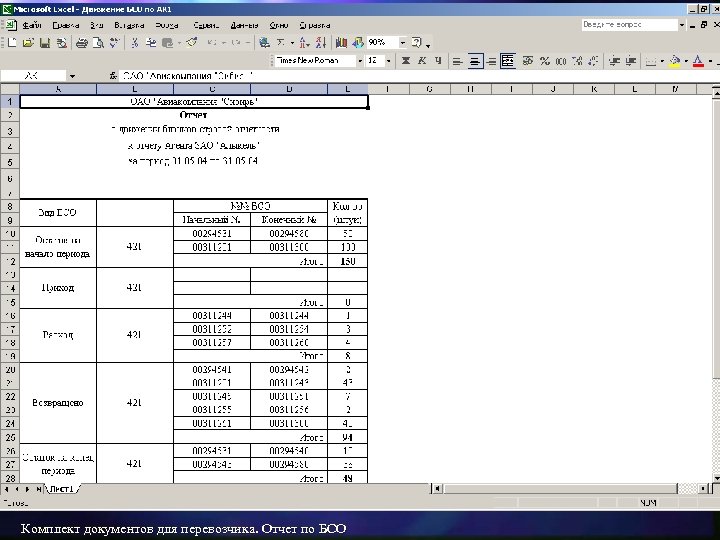Save the workbook using the floppy icon

(x=45, y=43)
